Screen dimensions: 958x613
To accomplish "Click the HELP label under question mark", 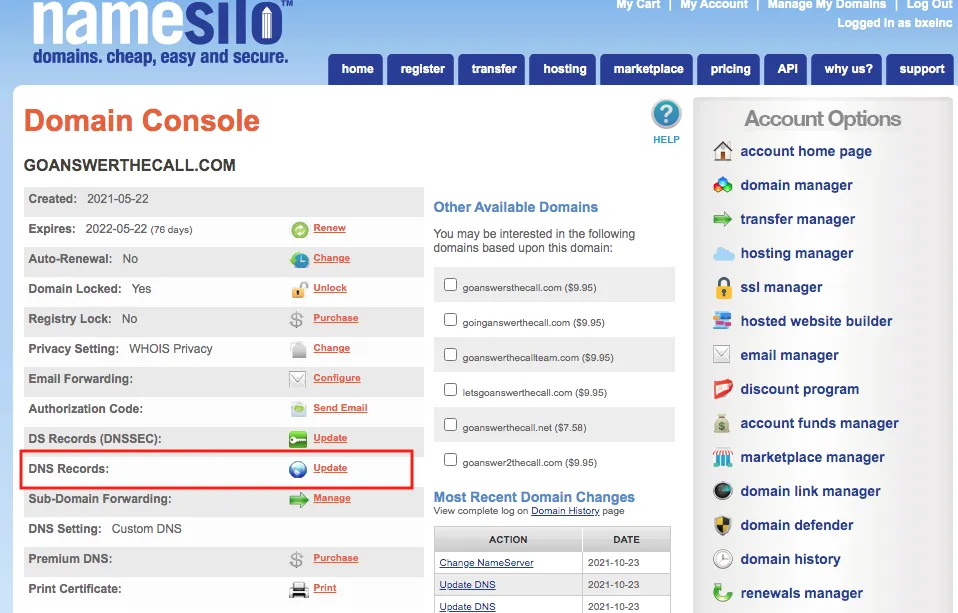I will point(666,140).
